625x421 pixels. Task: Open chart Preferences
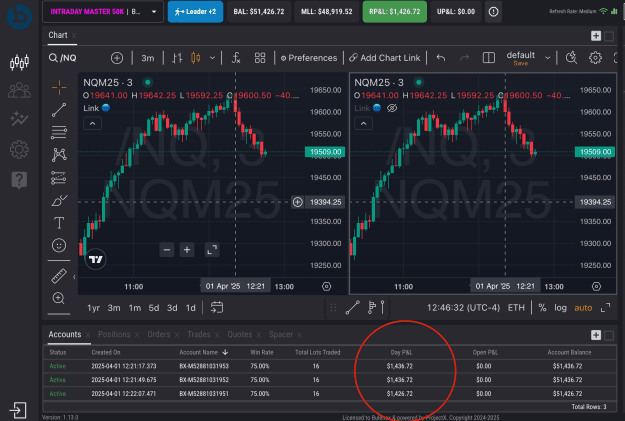[x=309, y=58]
